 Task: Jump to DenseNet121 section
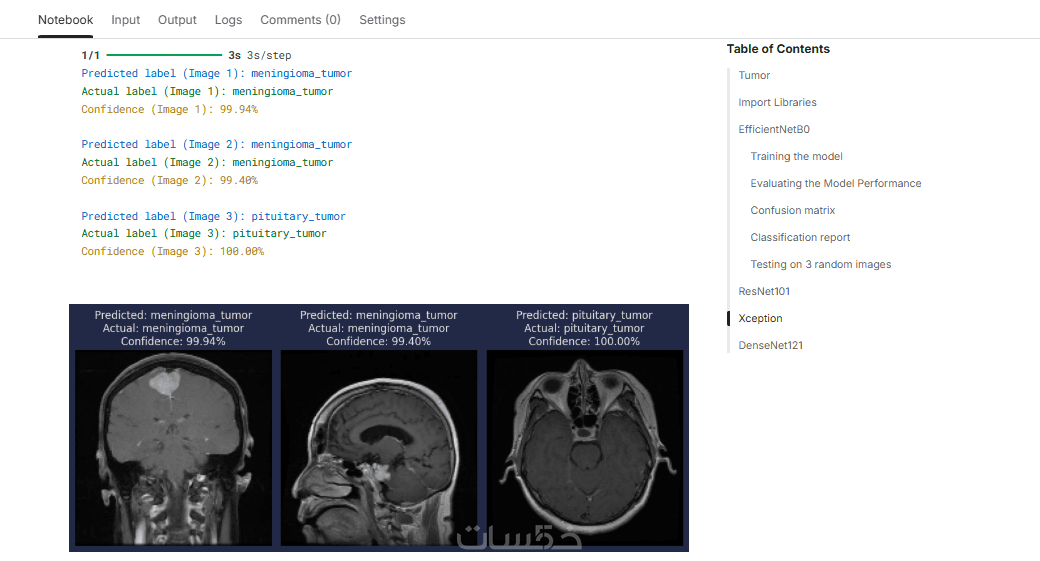coord(771,345)
